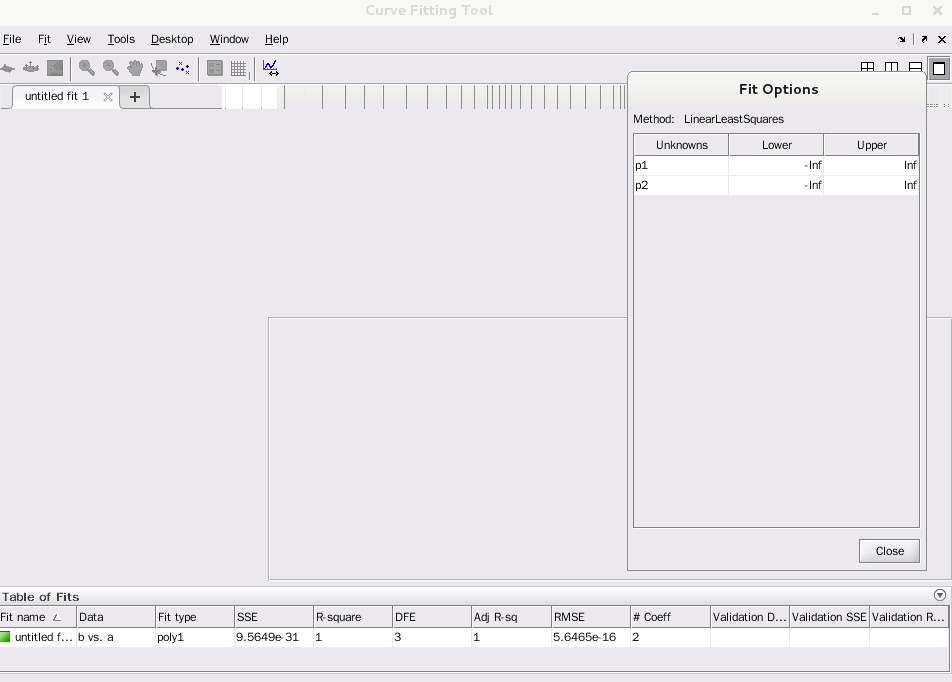This screenshot has width=952, height=682.
Task: Select the p1 unknown row
Action: (x=681, y=165)
